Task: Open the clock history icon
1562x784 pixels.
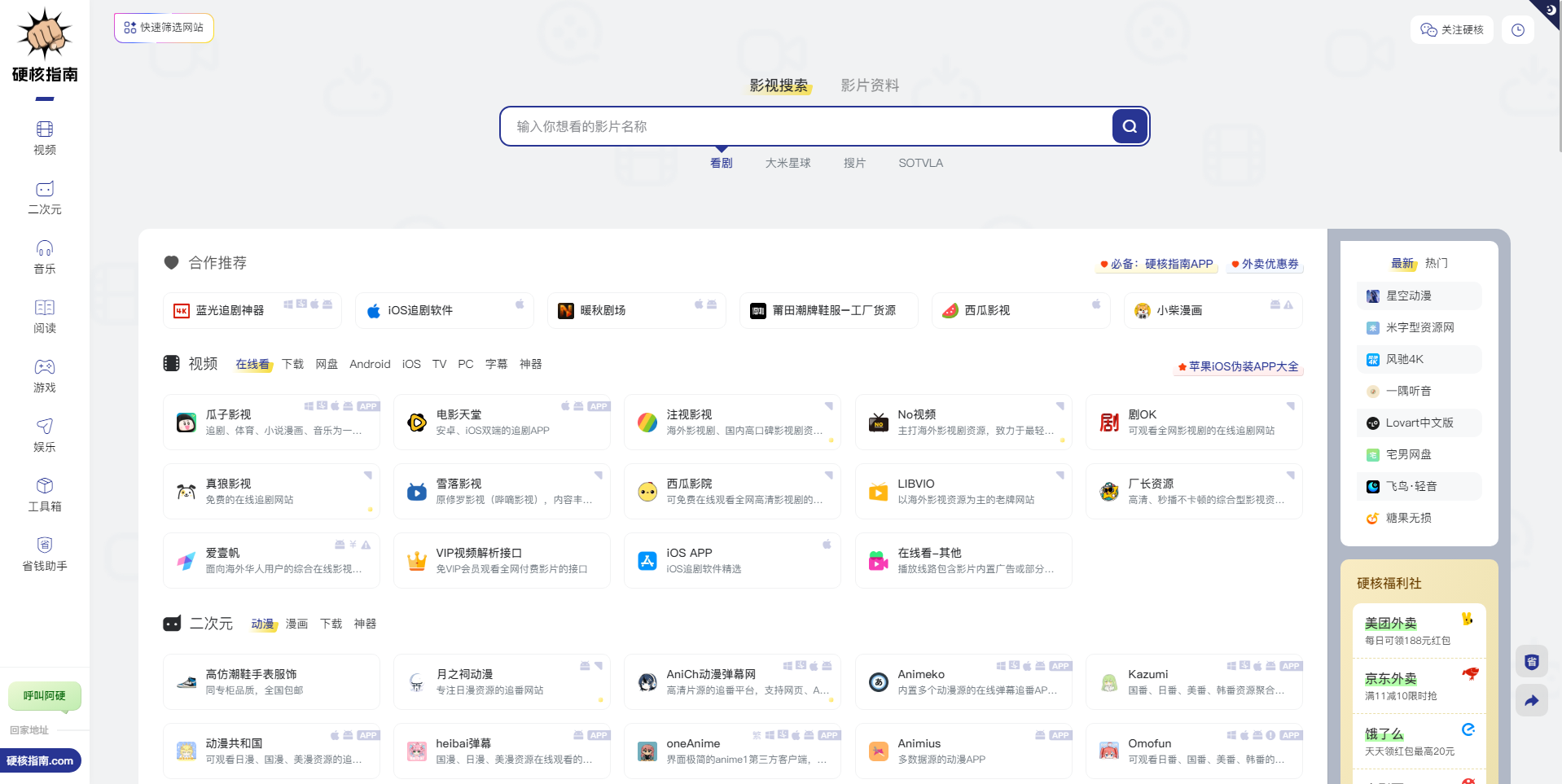Action: [x=1518, y=30]
